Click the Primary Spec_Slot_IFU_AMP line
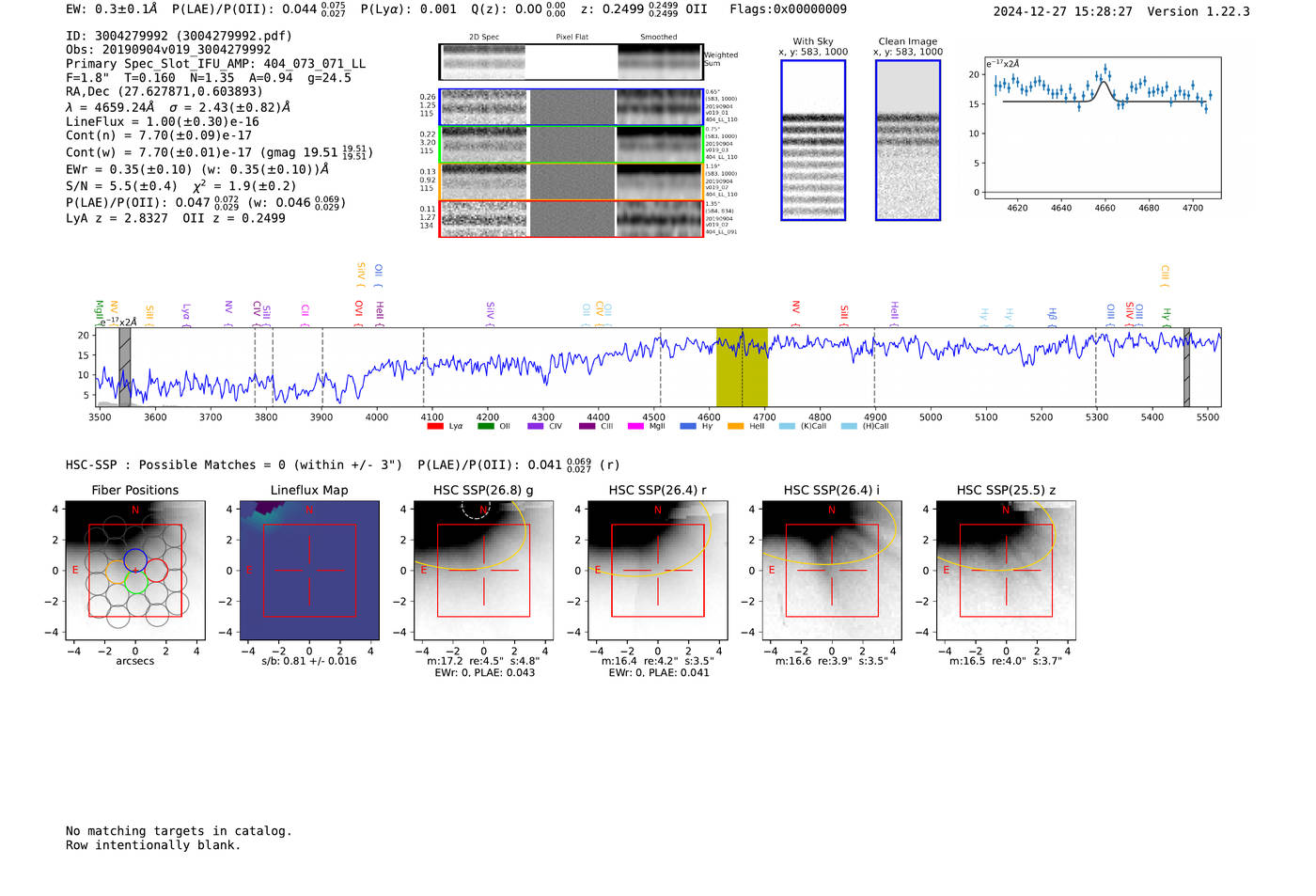This screenshot has width=1316, height=896. [215, 64]
